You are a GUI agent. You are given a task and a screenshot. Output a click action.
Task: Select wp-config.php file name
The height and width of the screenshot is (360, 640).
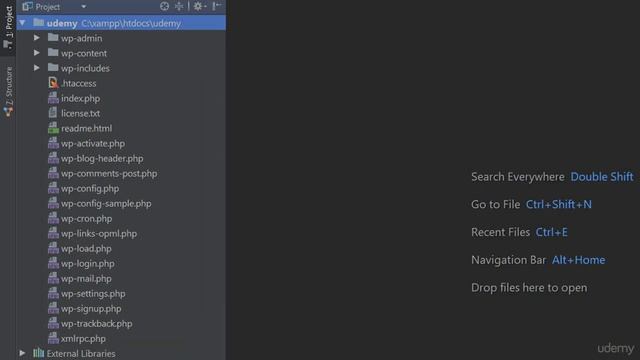click(90, 189)
